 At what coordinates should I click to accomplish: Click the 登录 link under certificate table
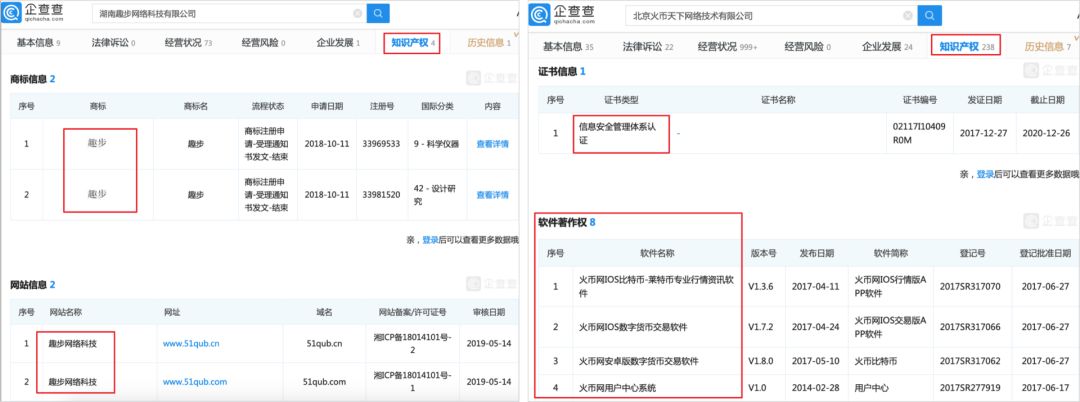click(x=985, y=173)
